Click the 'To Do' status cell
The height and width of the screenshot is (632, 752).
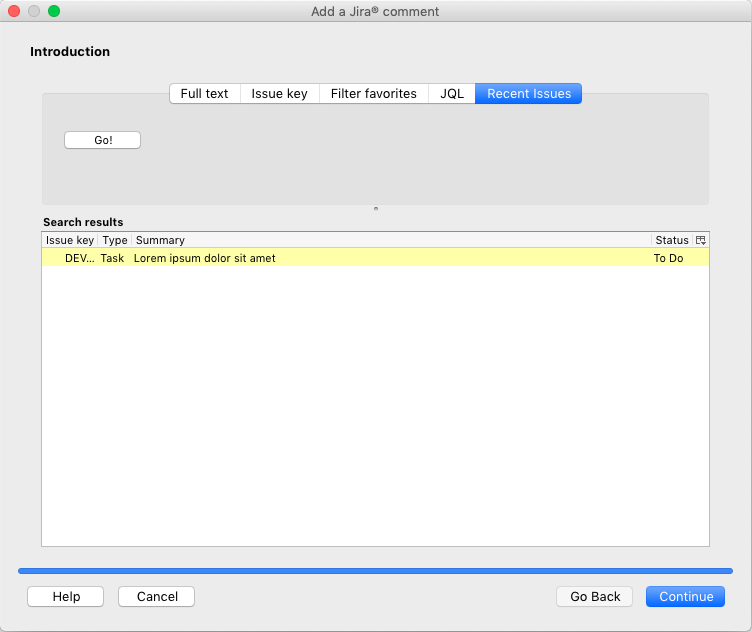pyautogui.click(x=669, y=258)
